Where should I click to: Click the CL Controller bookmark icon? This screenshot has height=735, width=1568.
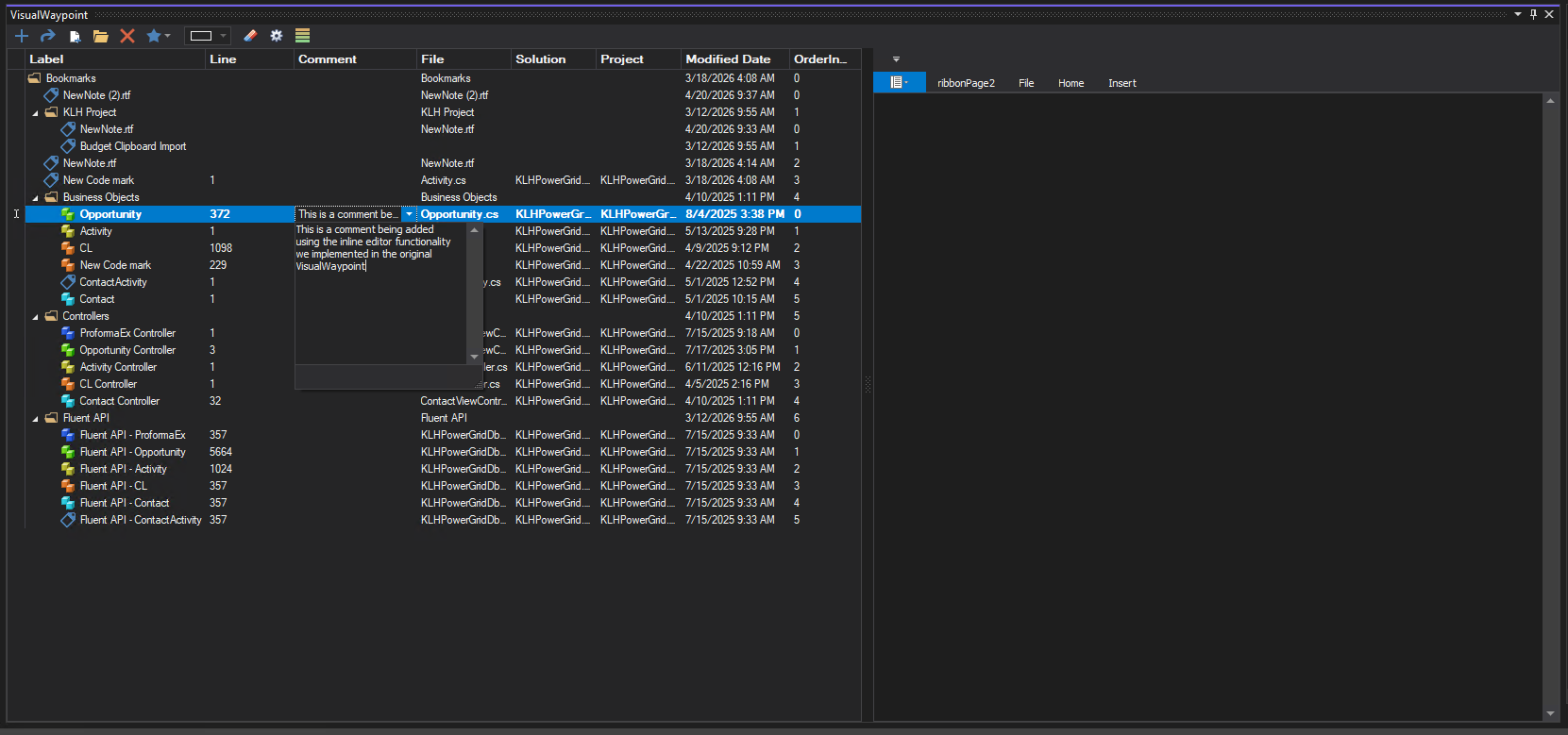[x=69, y=384]
